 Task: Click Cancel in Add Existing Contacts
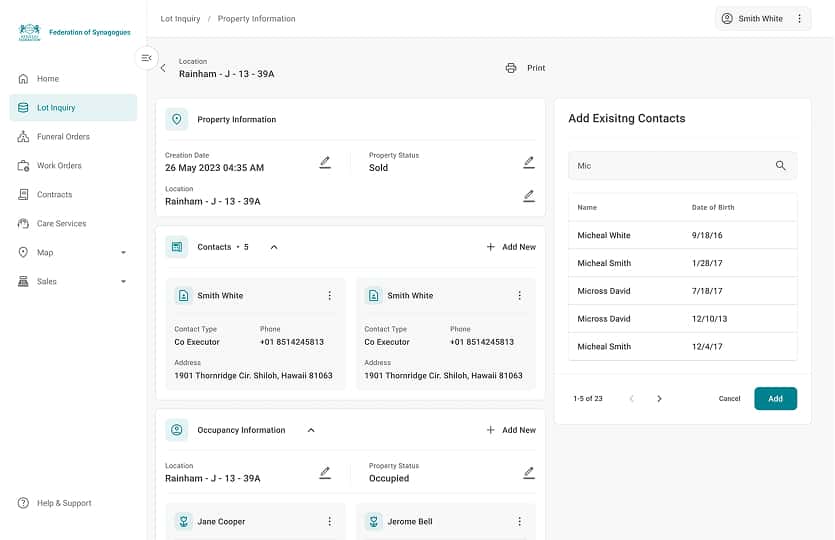[729, 399]
